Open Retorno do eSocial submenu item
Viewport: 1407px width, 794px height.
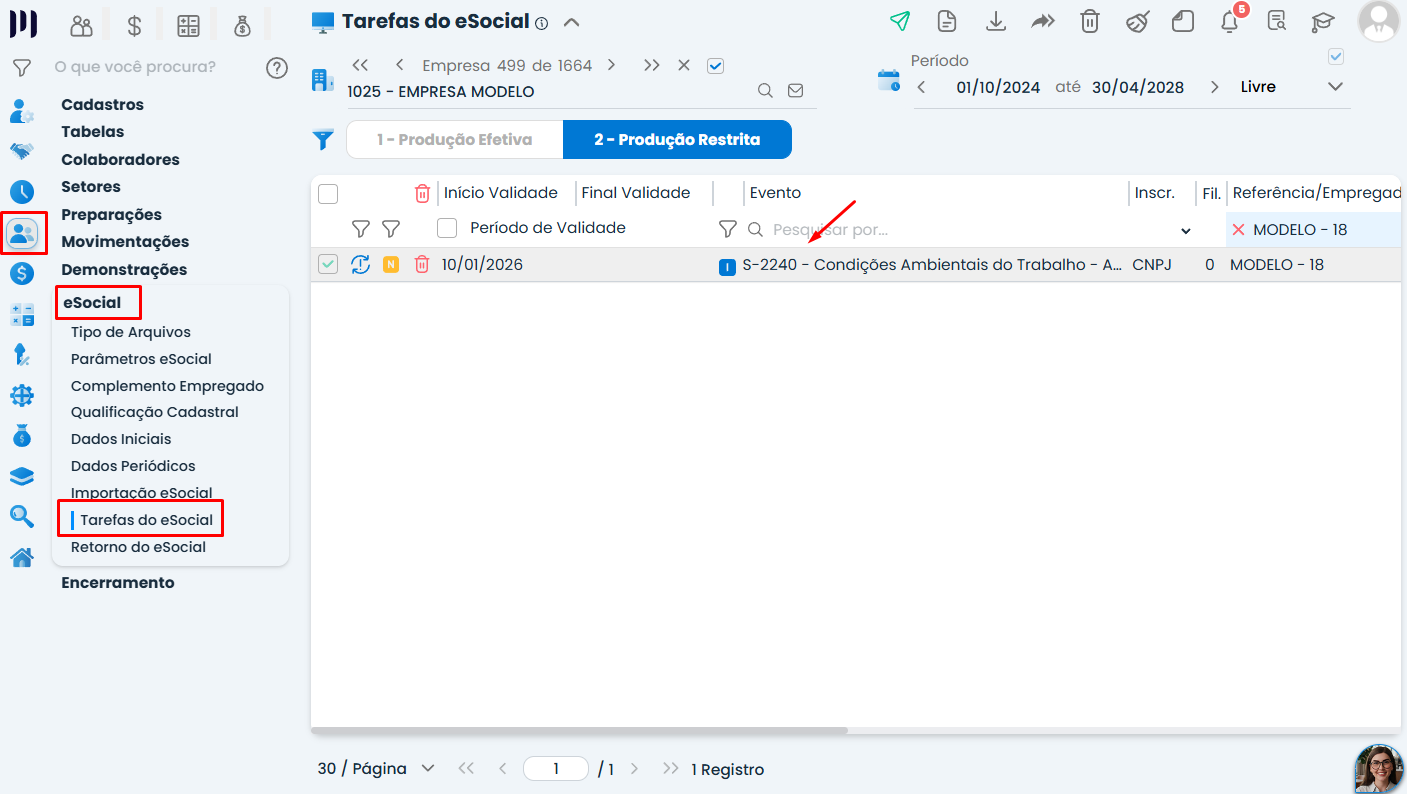138,547
